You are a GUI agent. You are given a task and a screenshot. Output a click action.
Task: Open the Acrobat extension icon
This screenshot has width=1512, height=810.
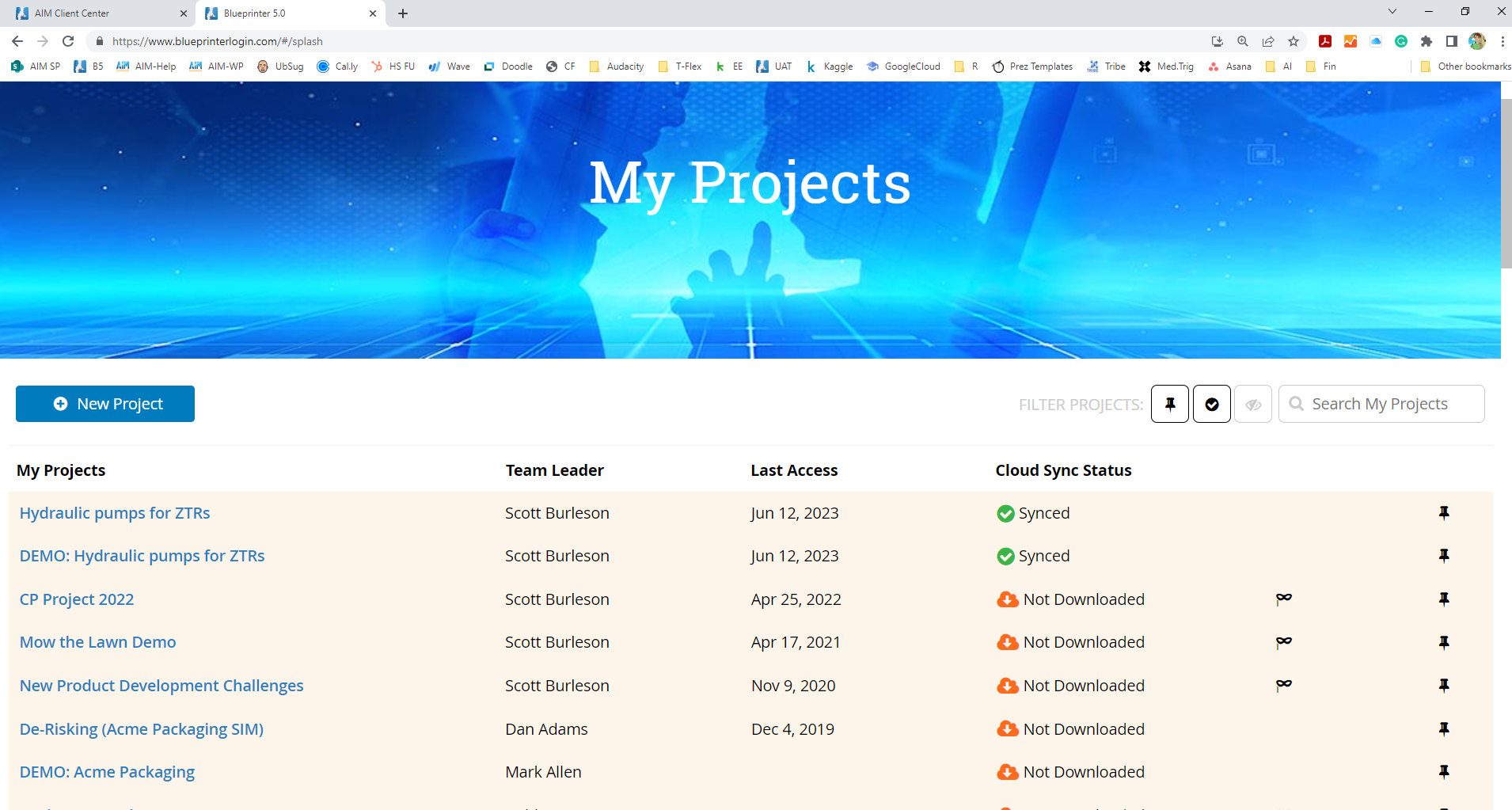(1325, 41)
